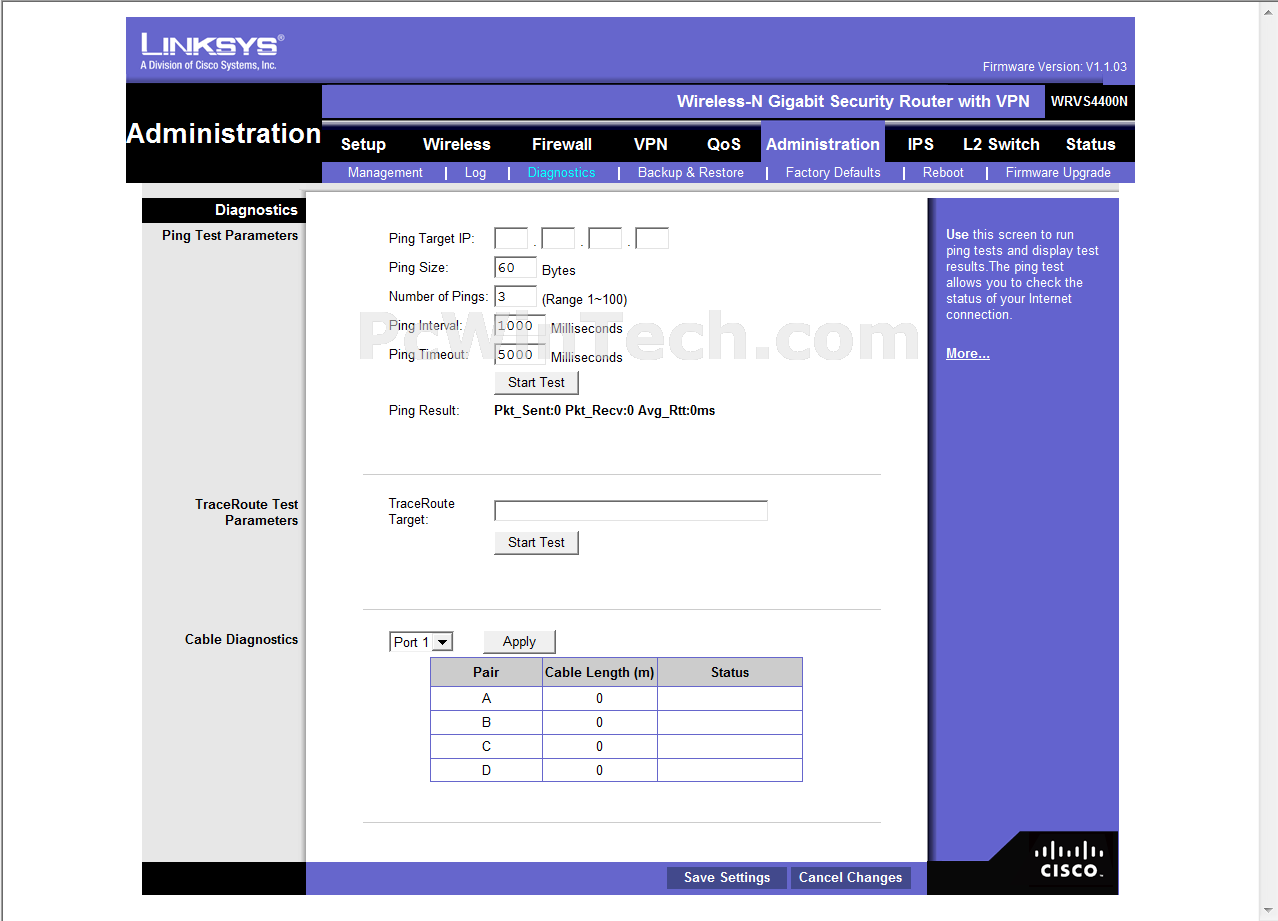Switch to the L2 Switch tab
1278x921 pixels.
(1001, 144)
